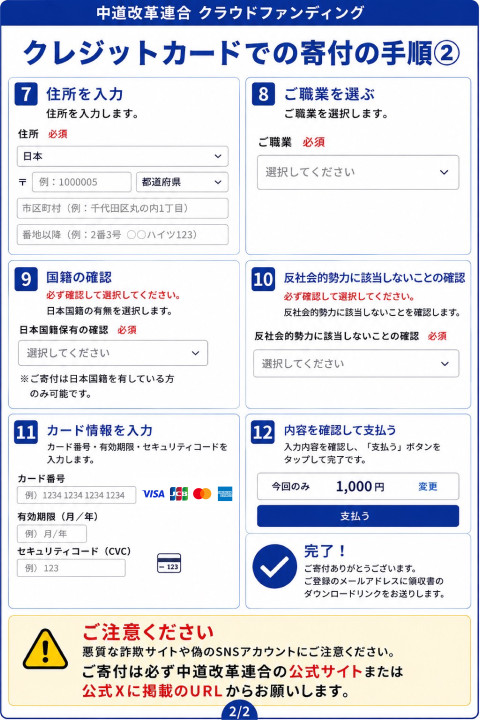
Task: Click the 支払う pay button
Action: click(358, 516)
